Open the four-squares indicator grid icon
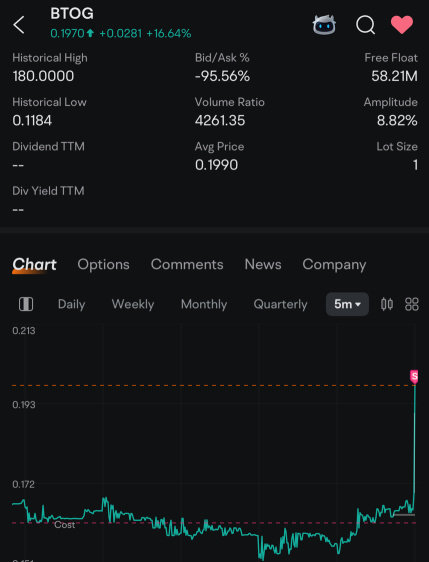 [x=411, y=304]
